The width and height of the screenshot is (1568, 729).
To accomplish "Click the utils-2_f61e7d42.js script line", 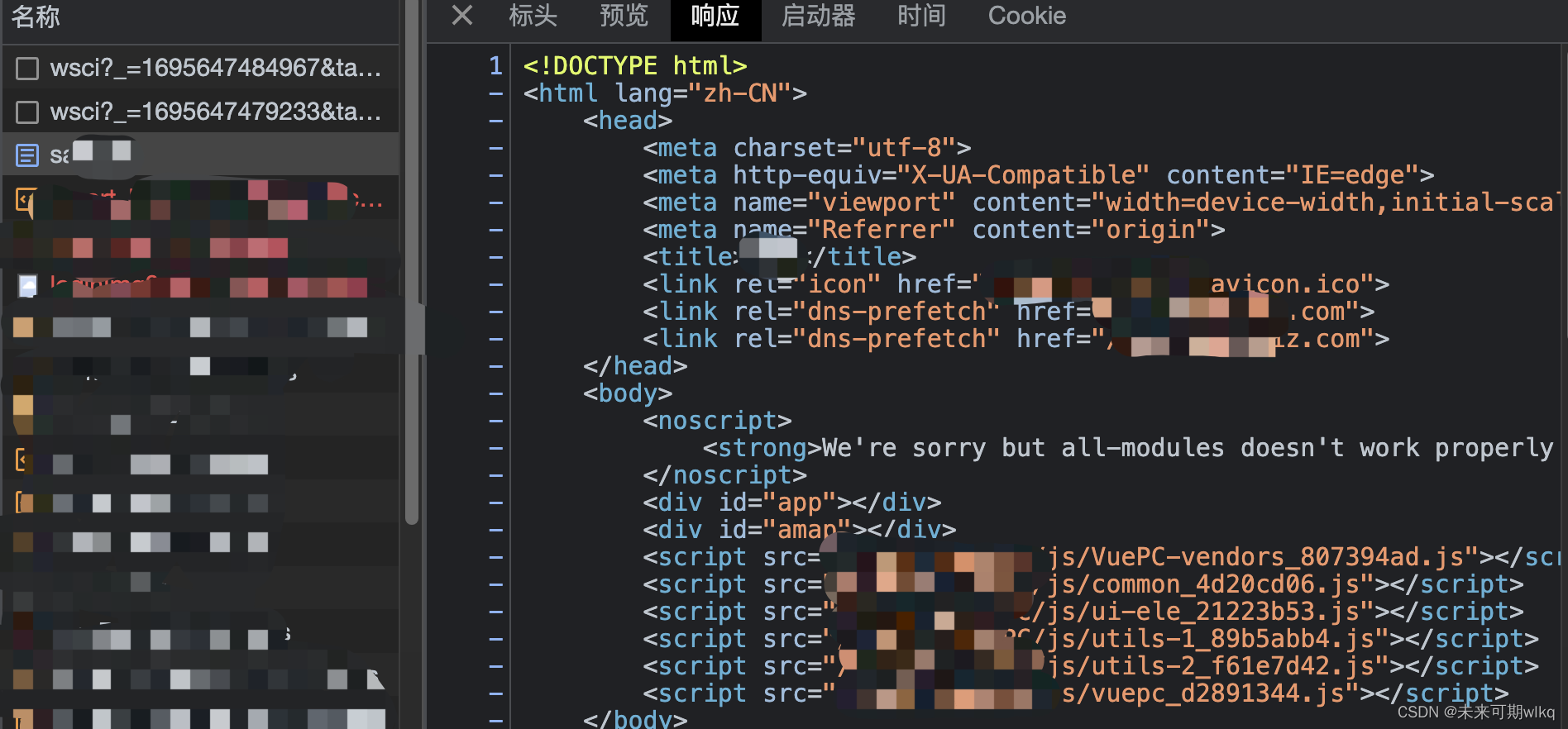I will click(1091, 665).
